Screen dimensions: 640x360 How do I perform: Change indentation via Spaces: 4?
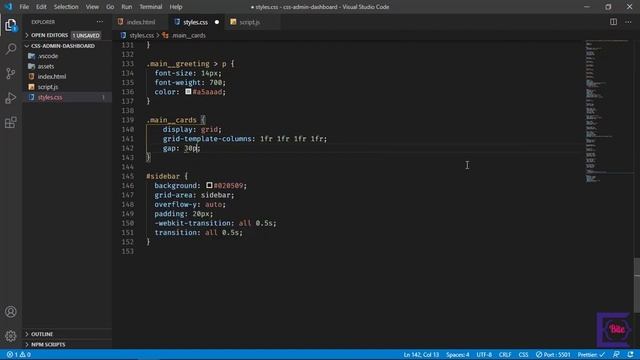458,355
